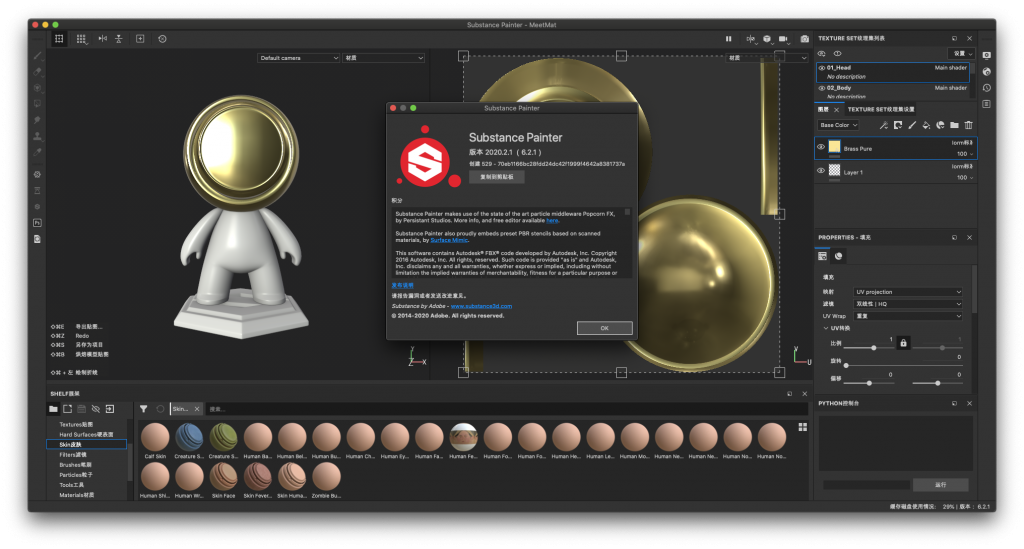Select the Clone stamp tool
This screenshot has height=549, width=1024.
tap(37, 136)
